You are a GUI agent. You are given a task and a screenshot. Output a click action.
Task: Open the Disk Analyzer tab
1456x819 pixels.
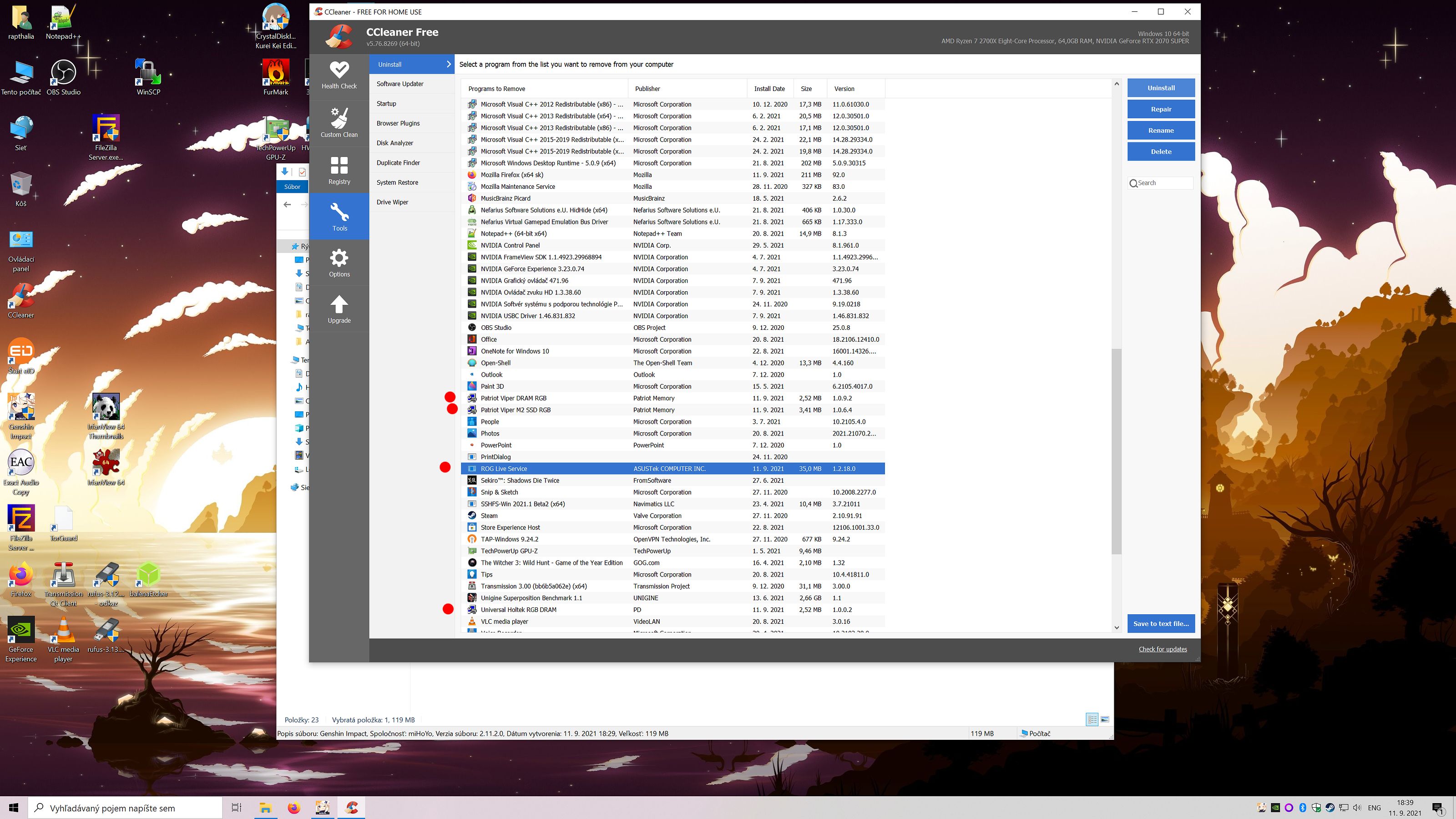[x=412, y=143]
